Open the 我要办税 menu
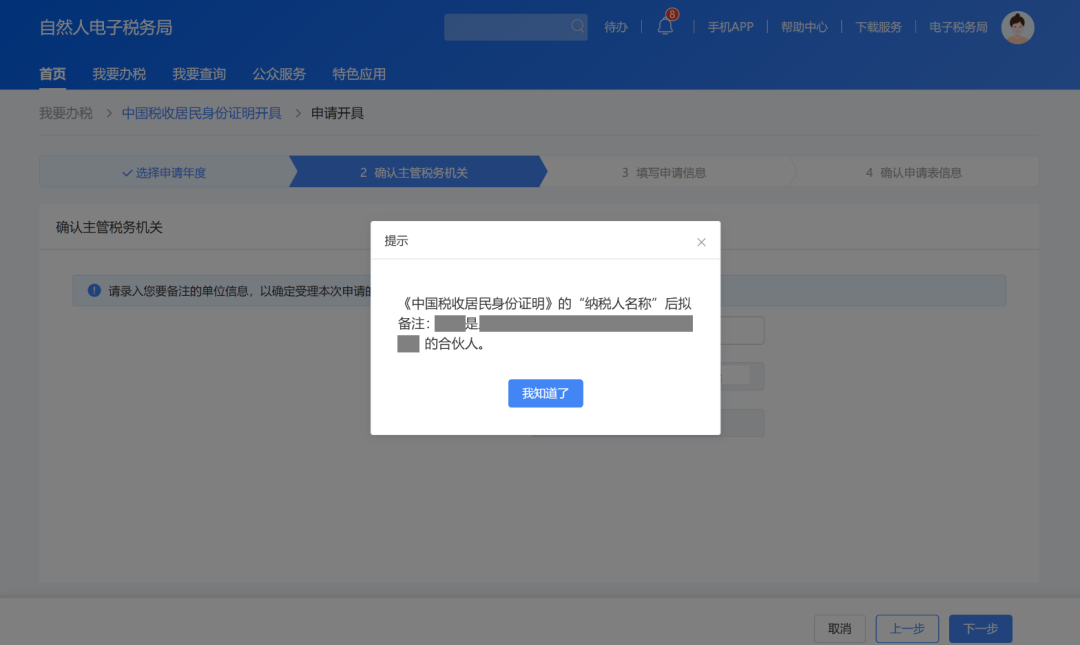1080x645 pixels. click(119, 74)
